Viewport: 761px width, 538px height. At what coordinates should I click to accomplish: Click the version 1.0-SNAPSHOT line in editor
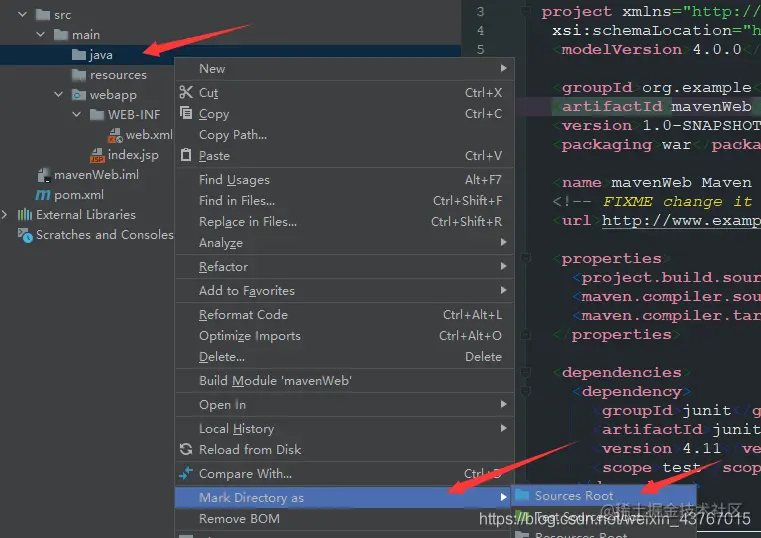point(657,125)
